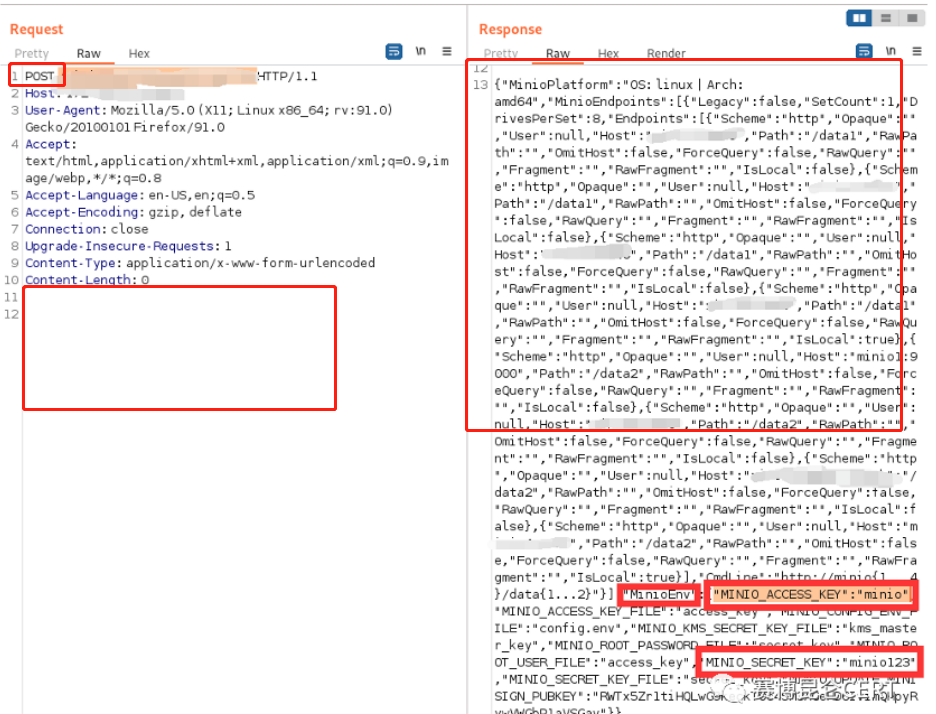Open the Hex tab in Response panel
Screen dimensions: 936x714
[608, 54]
